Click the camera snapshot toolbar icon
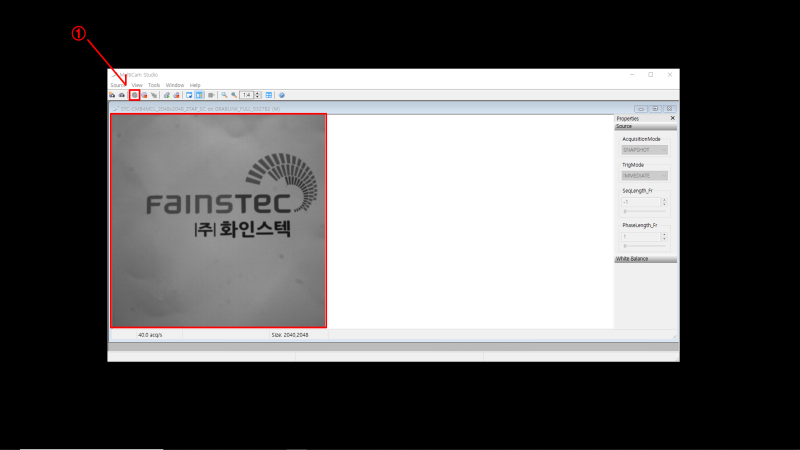 point(121,95)
